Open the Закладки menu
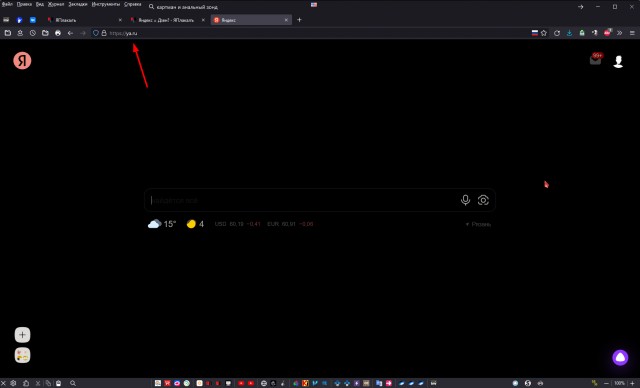This screenshot has width=640, height=388. pos(78,4)
